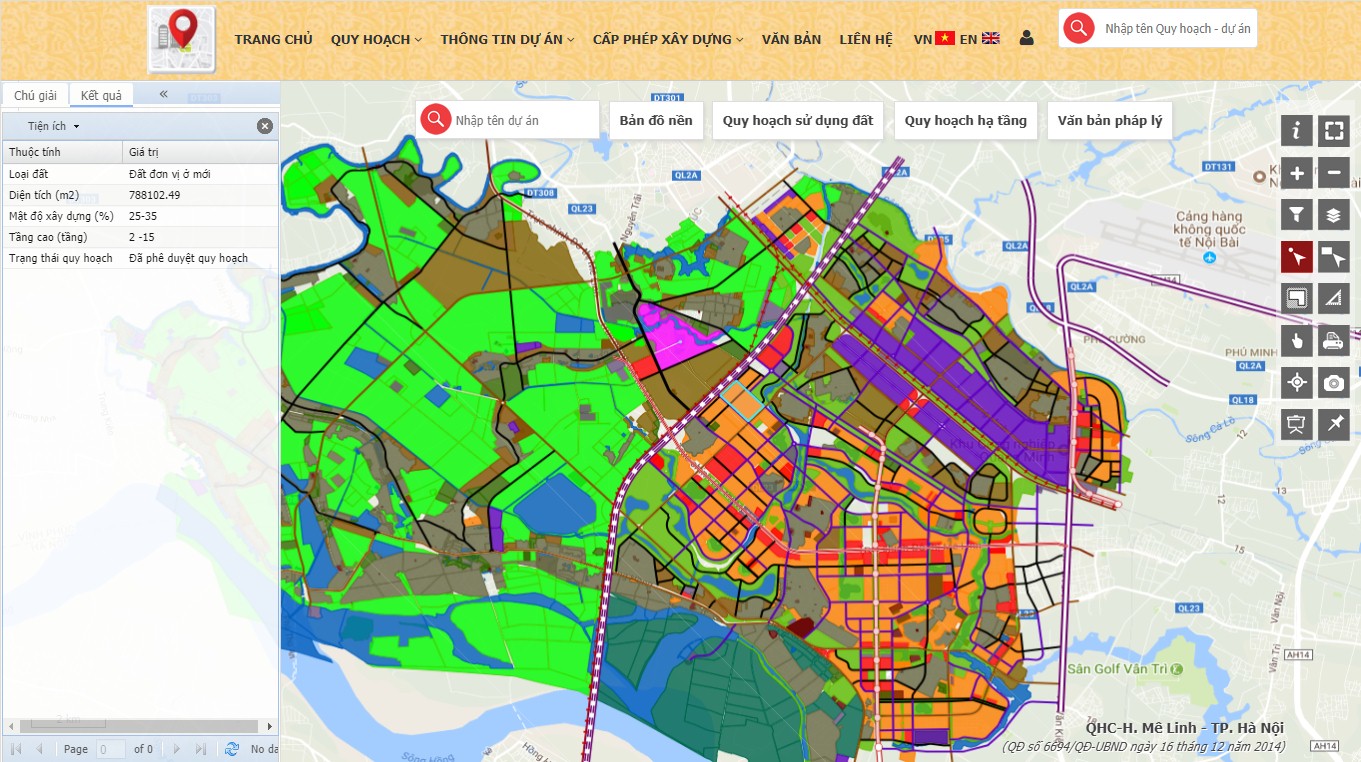The image size is (1361, 762).
Task: Collapse the left side panel
Action: point(163,94)
